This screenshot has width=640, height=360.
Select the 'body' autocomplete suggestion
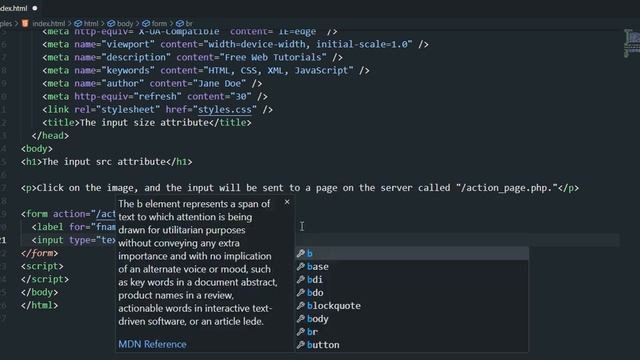[x=412, y=319]
